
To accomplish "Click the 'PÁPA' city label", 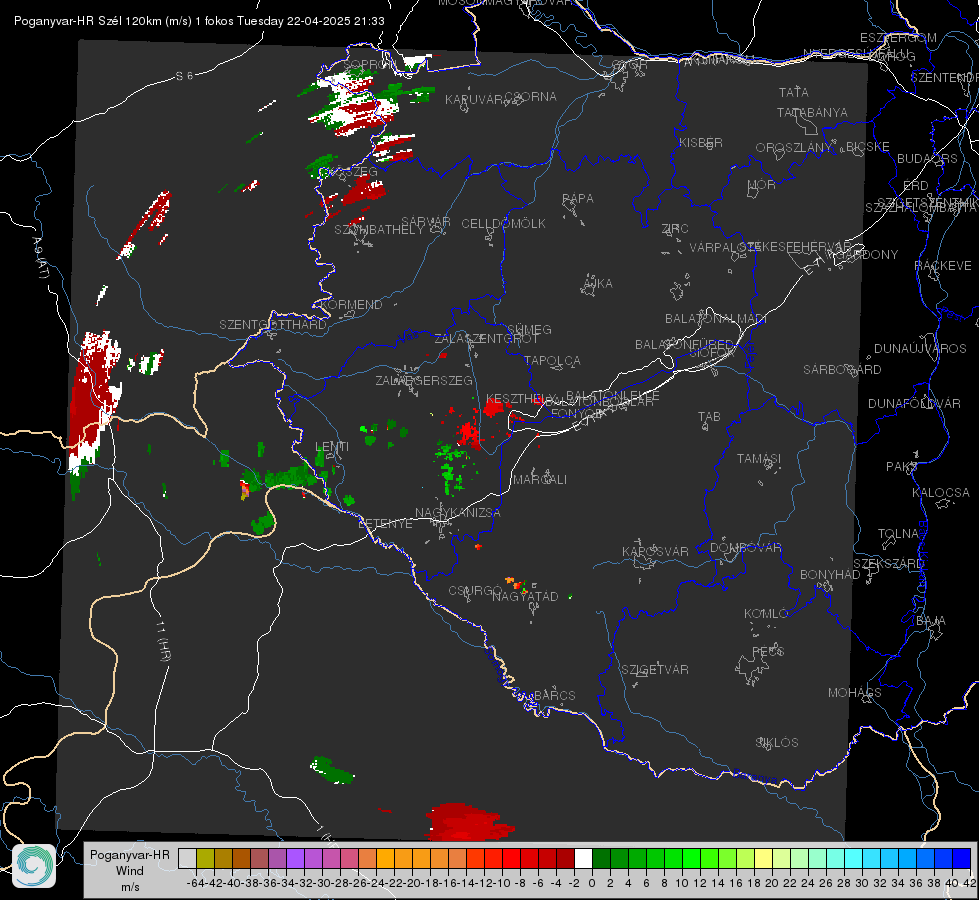I will 578,199.
